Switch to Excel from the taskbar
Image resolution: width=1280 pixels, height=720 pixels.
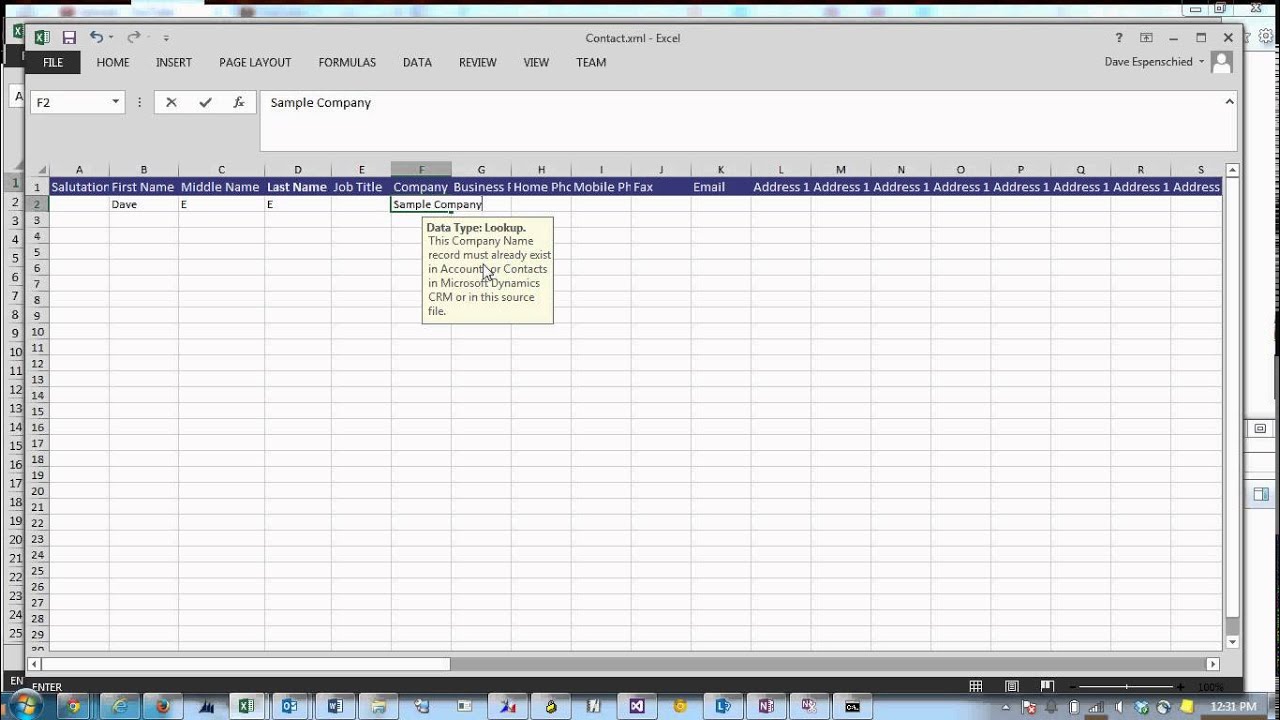[x=246, y=706]
